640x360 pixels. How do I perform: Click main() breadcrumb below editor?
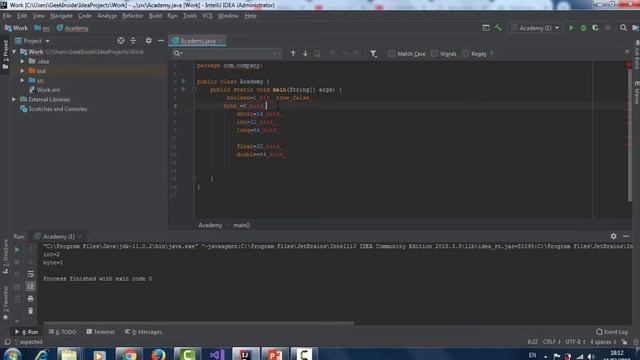tap(242, 225)
